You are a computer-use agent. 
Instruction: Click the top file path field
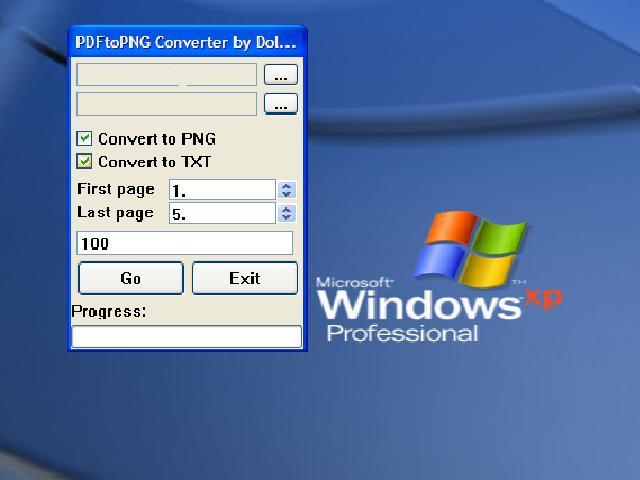167,75
